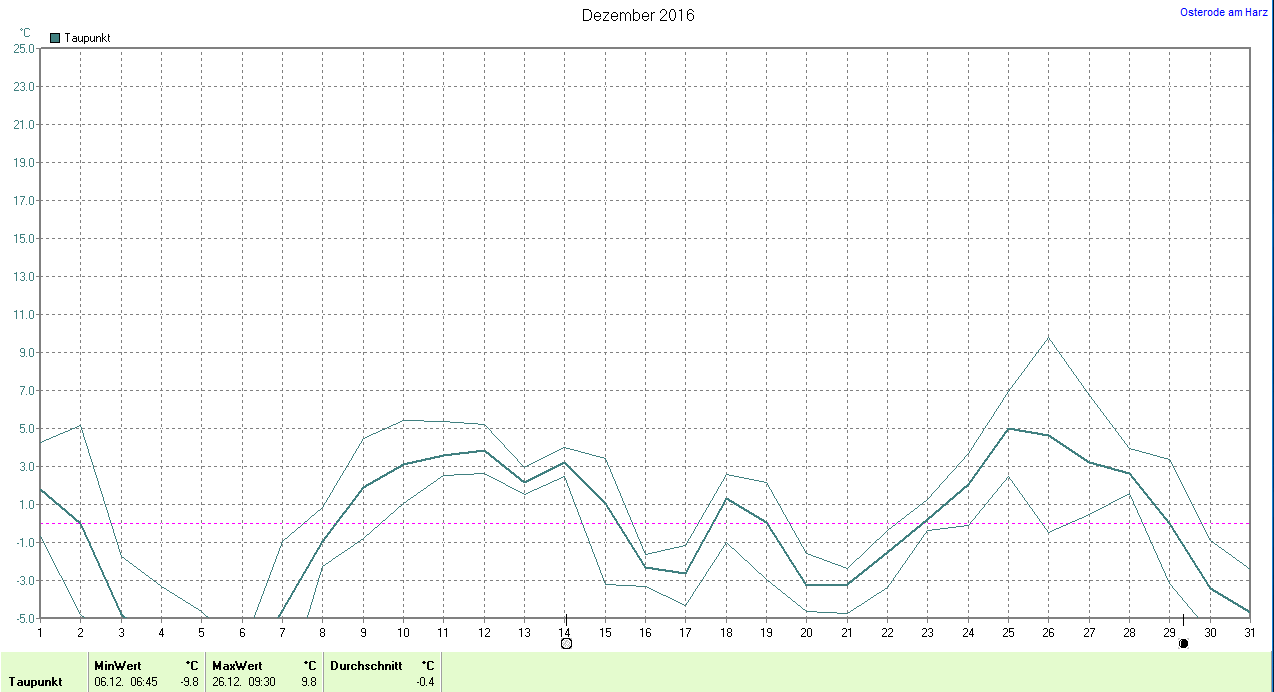The height and width of the screenshot is (692, 1274).
Task: Click day 1 on the x-axis
Action: (40, 632)
